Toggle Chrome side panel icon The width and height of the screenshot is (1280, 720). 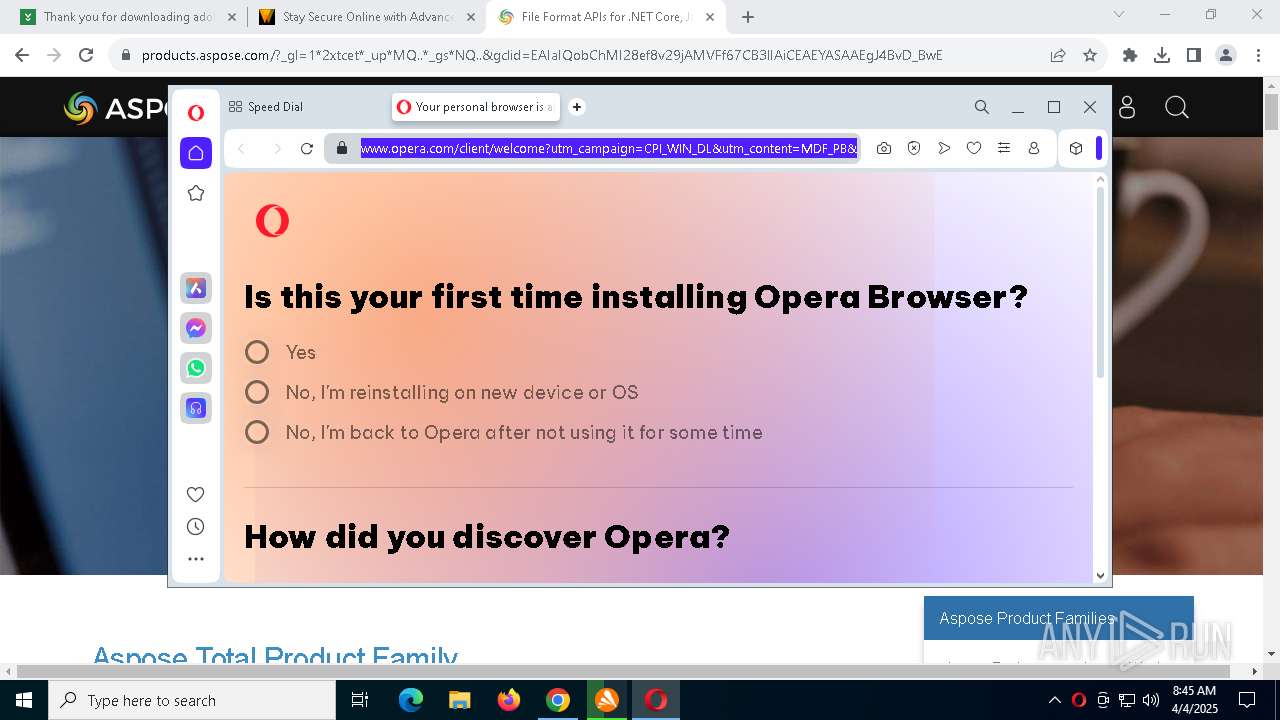click(1194, 55)
